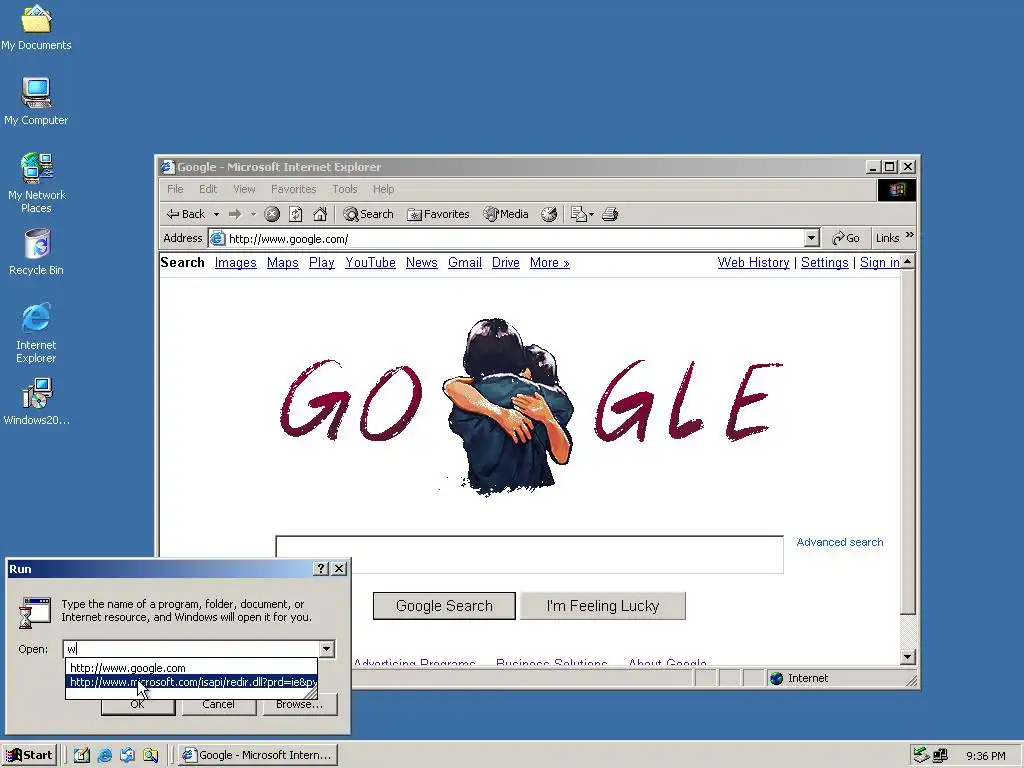Screen dimensions: 1024x768
Task: Stop page loading with Stop icon
Action: point(272,214)
